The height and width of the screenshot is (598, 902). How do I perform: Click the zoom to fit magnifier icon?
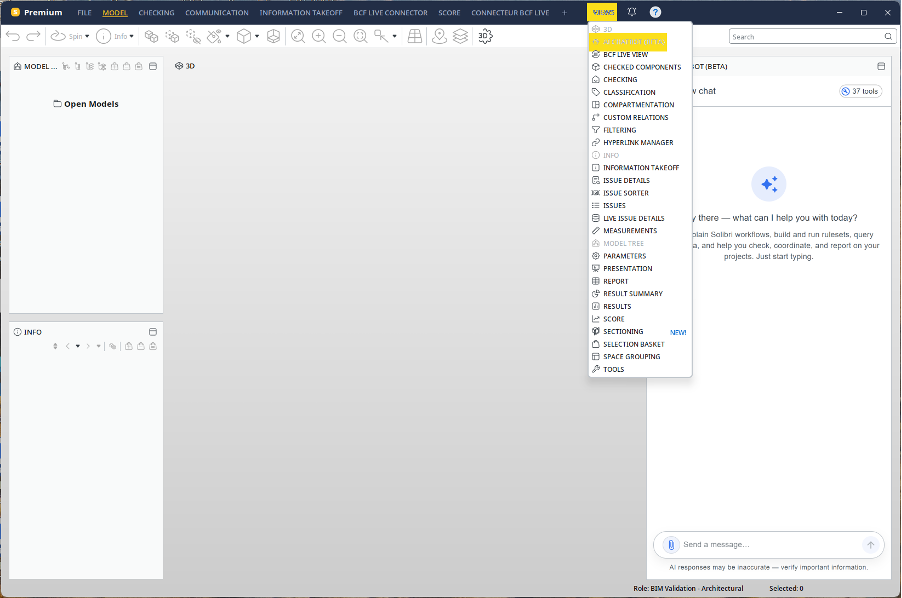coord(297,36)
